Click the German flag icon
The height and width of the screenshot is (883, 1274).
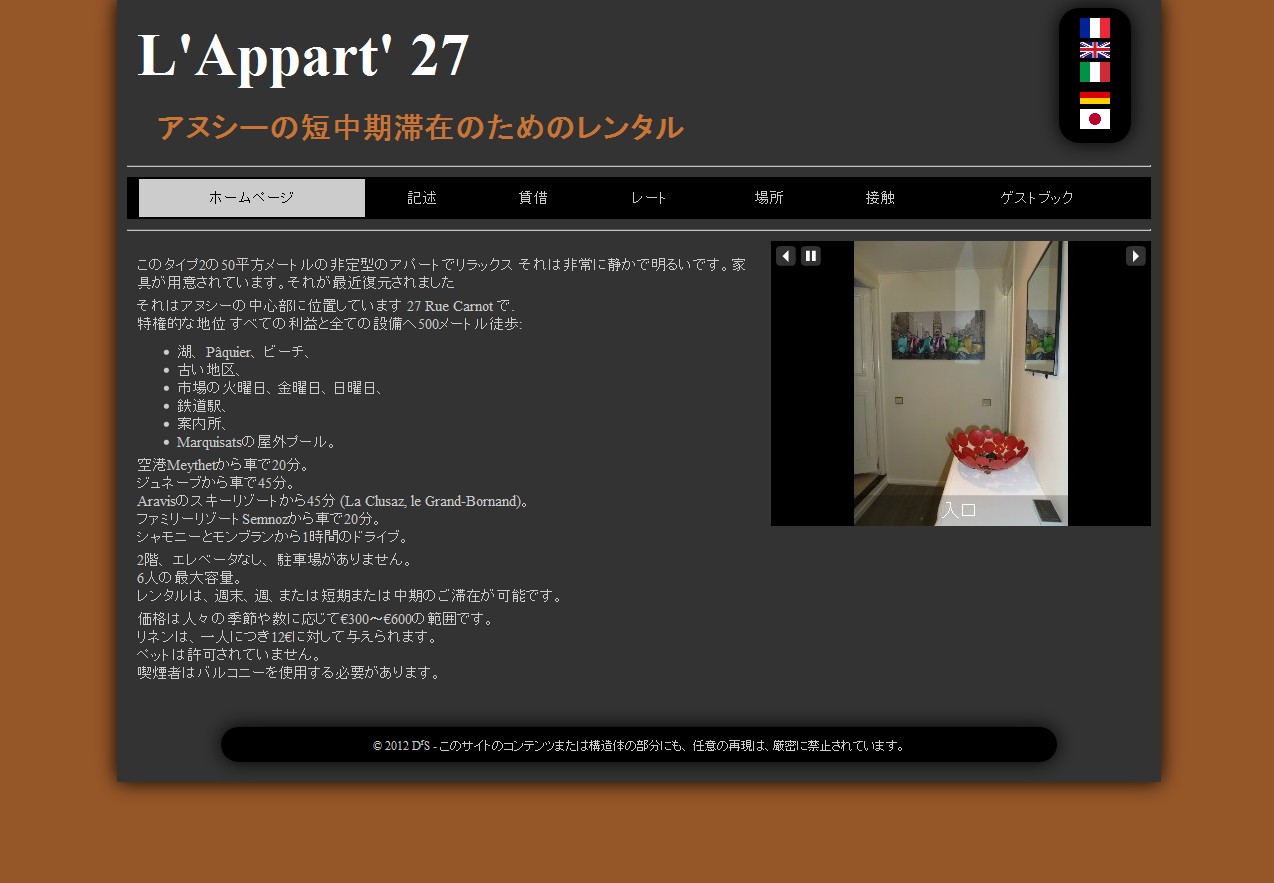click(1094, 98)
